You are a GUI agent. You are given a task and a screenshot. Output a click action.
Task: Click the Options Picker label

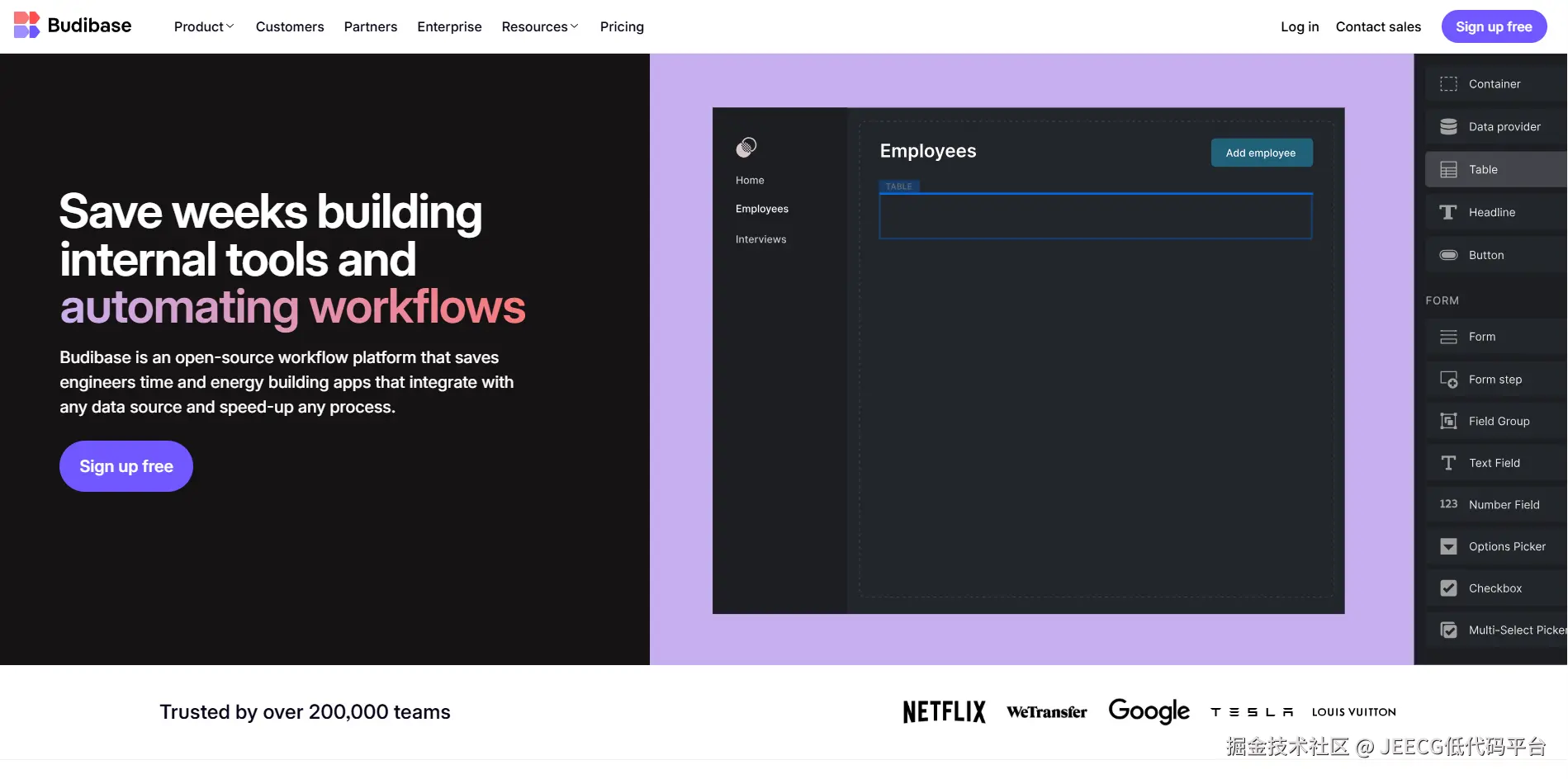[x=1508, y=546]
